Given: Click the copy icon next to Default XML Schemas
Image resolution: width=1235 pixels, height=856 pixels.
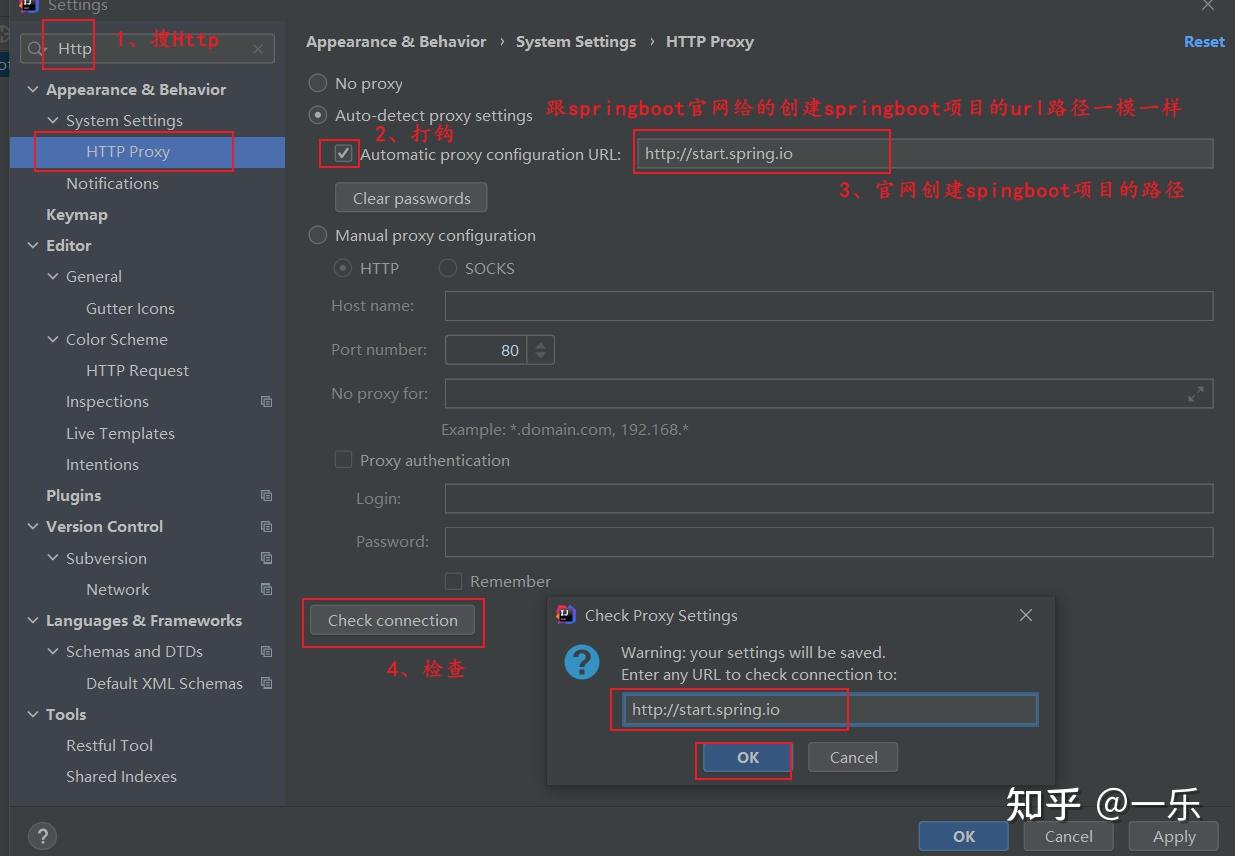Looking at the screenshot, I should tap(265, 683).
